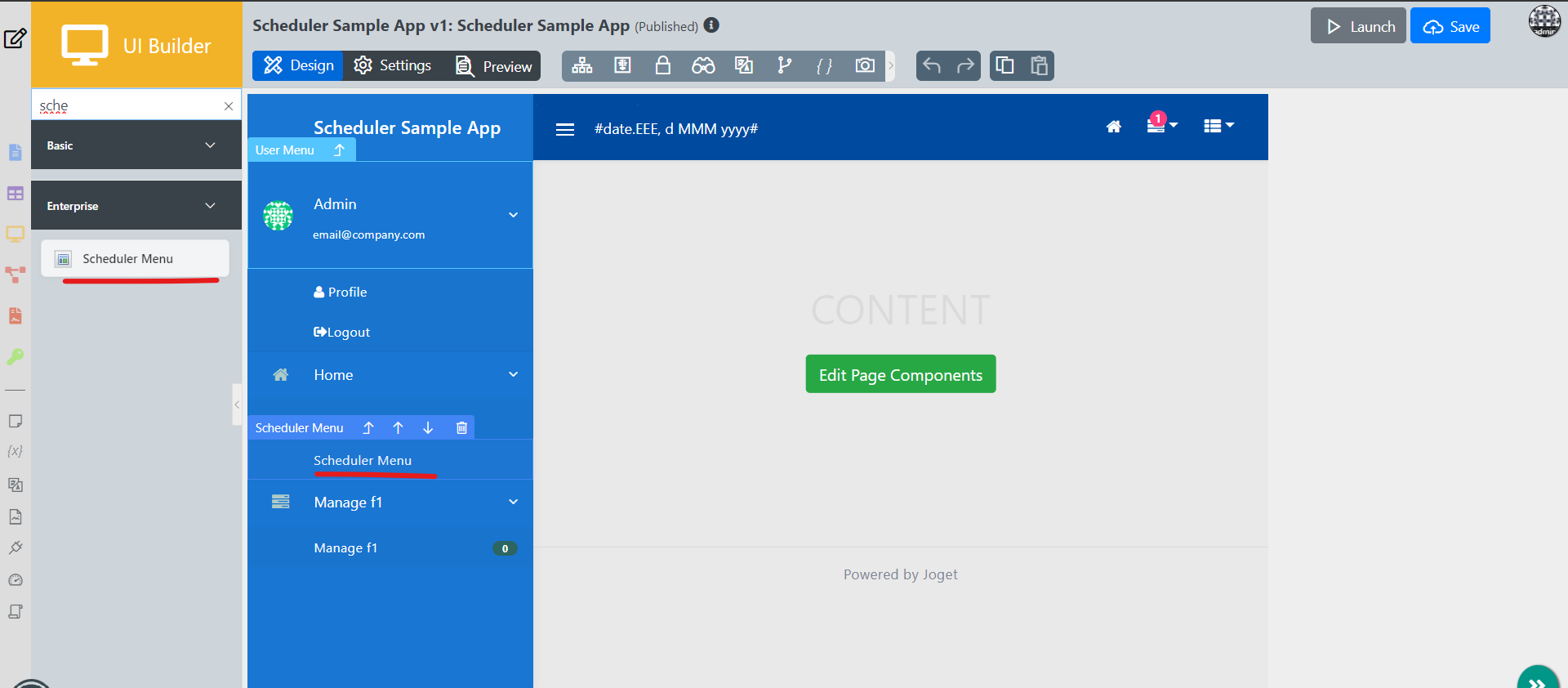The width and height of the screenshot is (1568, 688).
Task: Expand more toolbar icons with right chevron
Action: [891, 65]
